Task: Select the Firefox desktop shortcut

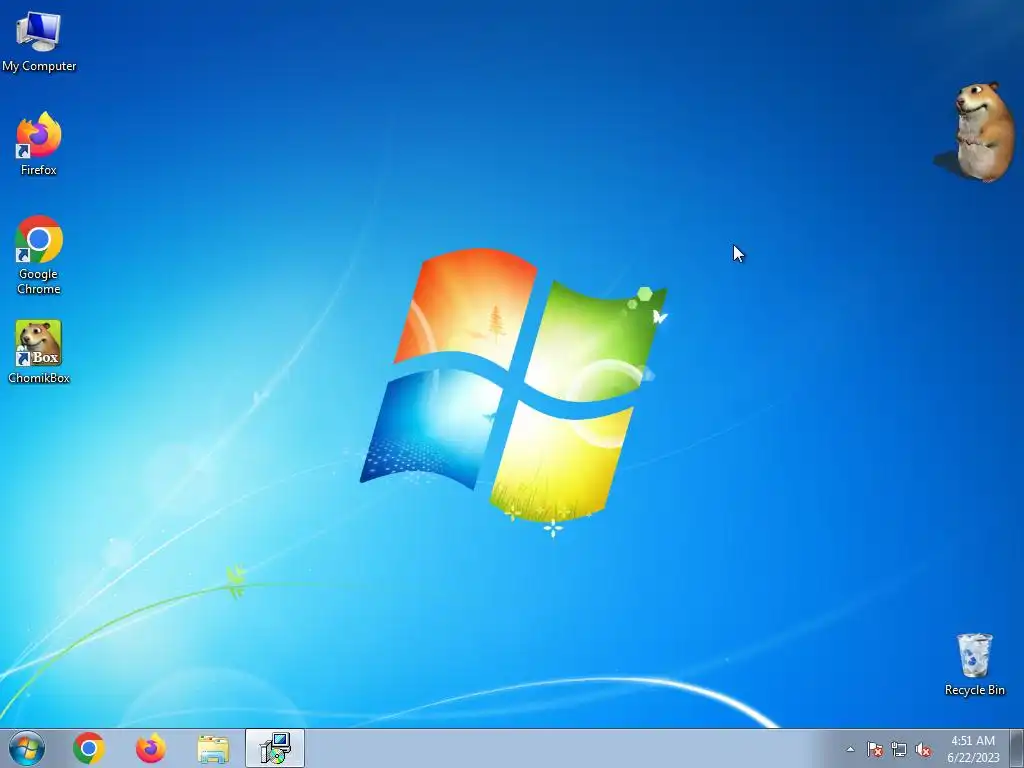Action: [x=39, y=144]
